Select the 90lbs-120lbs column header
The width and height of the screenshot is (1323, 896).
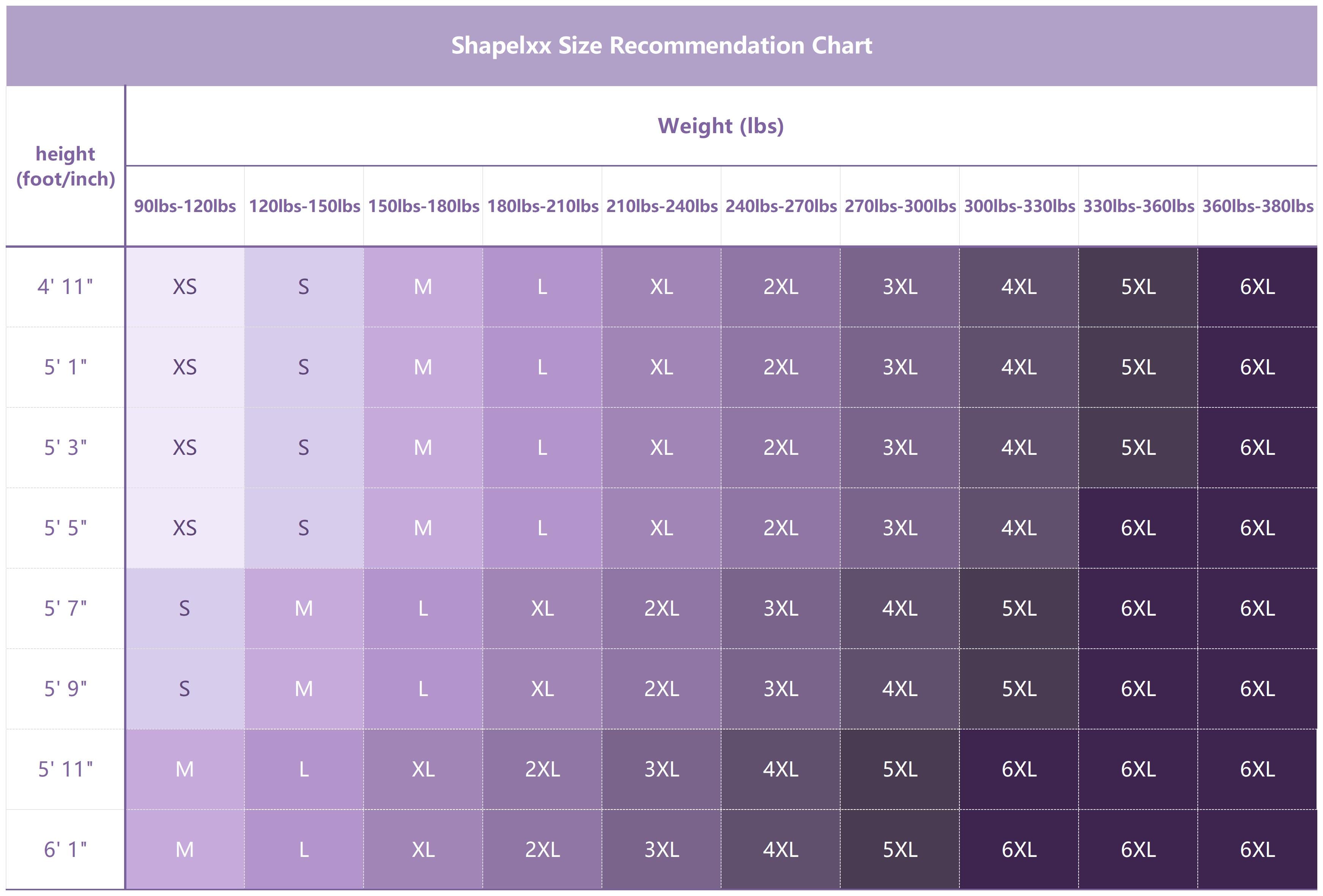click(185, 206)
